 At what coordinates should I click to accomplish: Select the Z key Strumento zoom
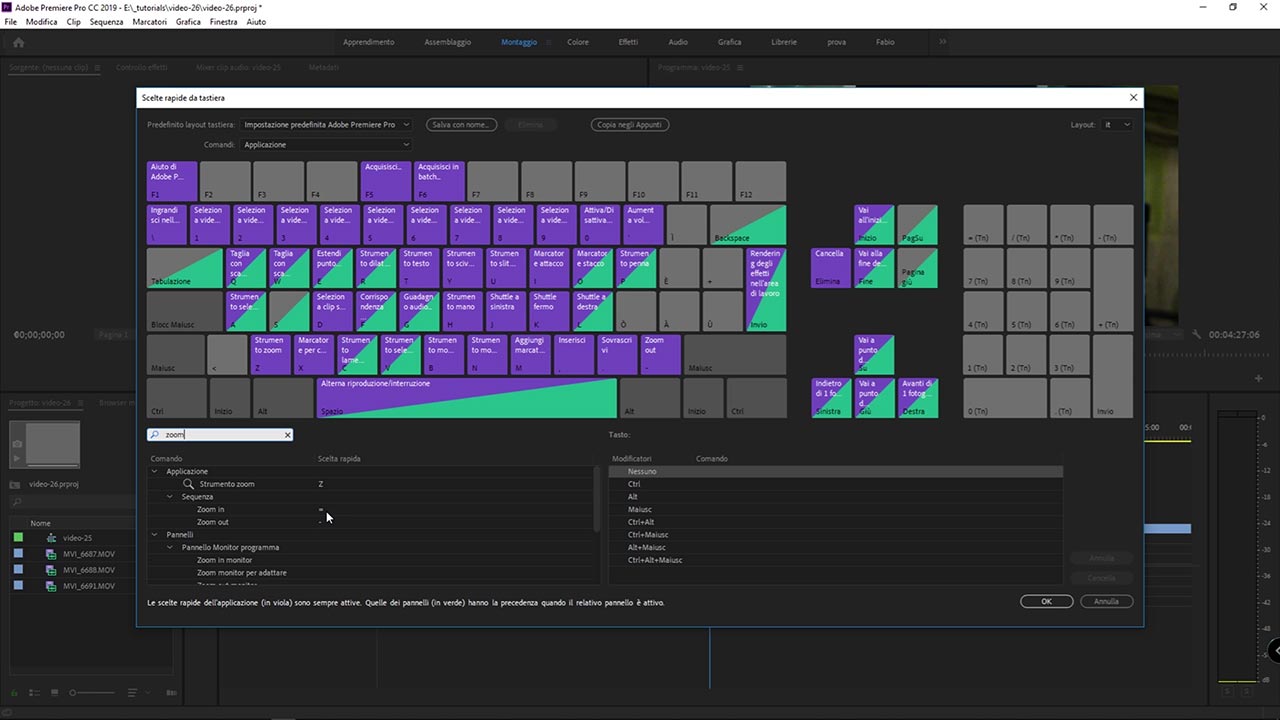click(x=270, y=354)
